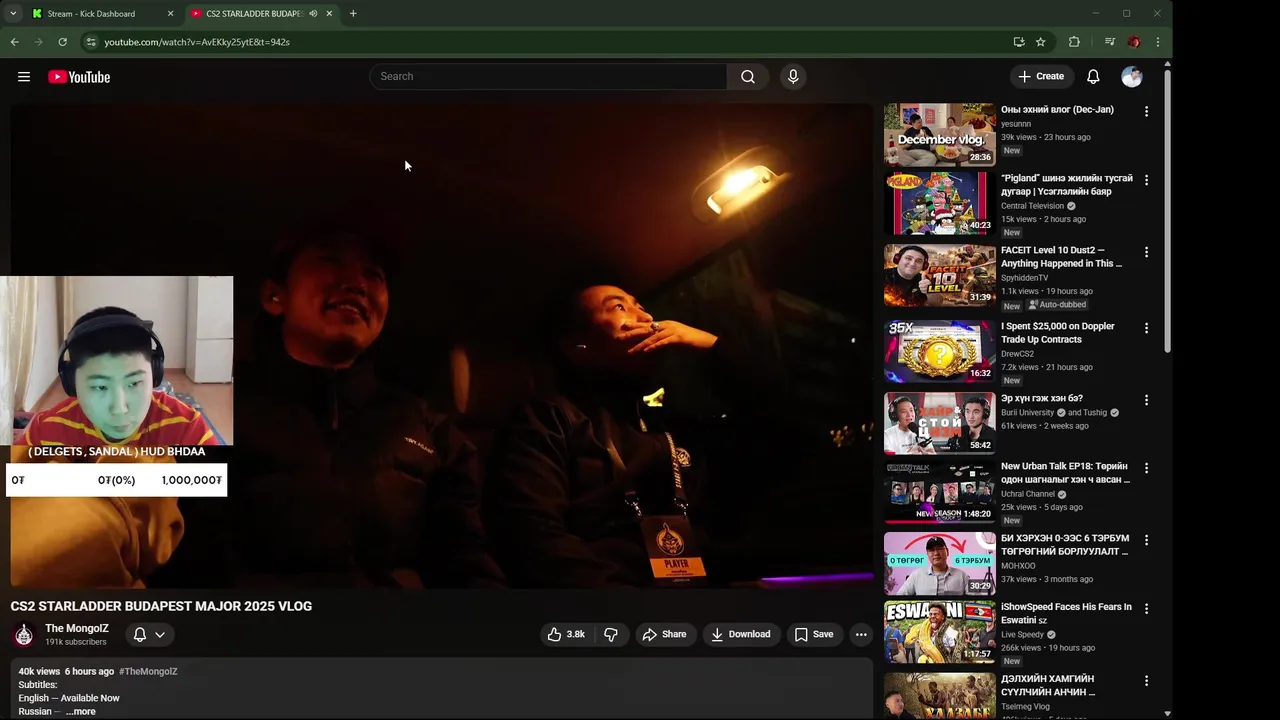
Task: Click the Central Television channel name
Action: click(1032, 206)
